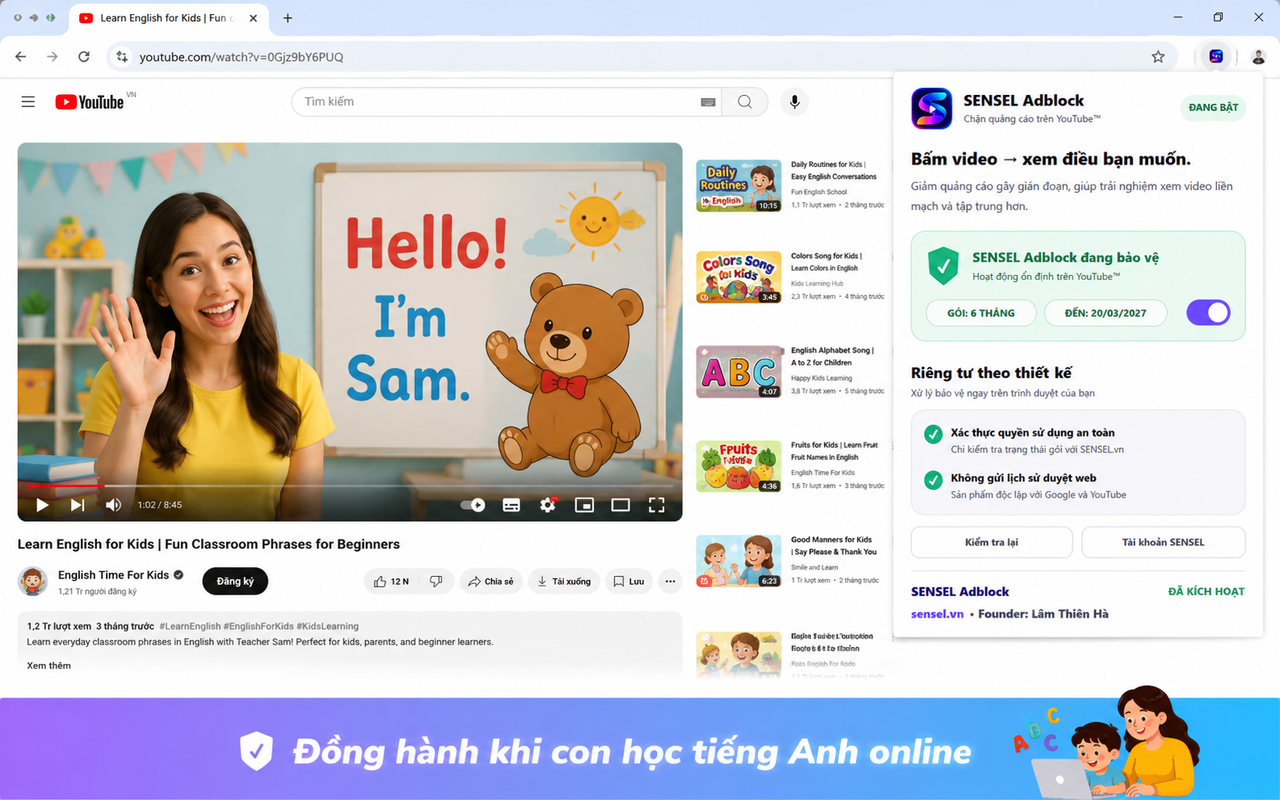This screenshot has width=1280, height=800.
Task: Open a new browser tab
Action: click(288, 18)
